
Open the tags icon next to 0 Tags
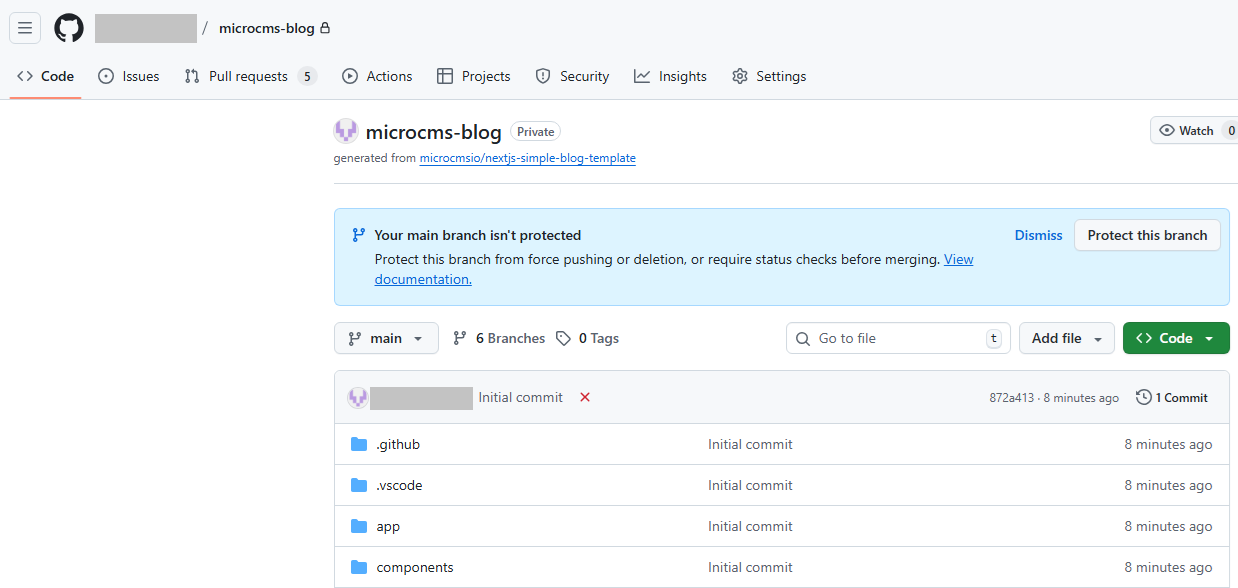tap(564, 338)
